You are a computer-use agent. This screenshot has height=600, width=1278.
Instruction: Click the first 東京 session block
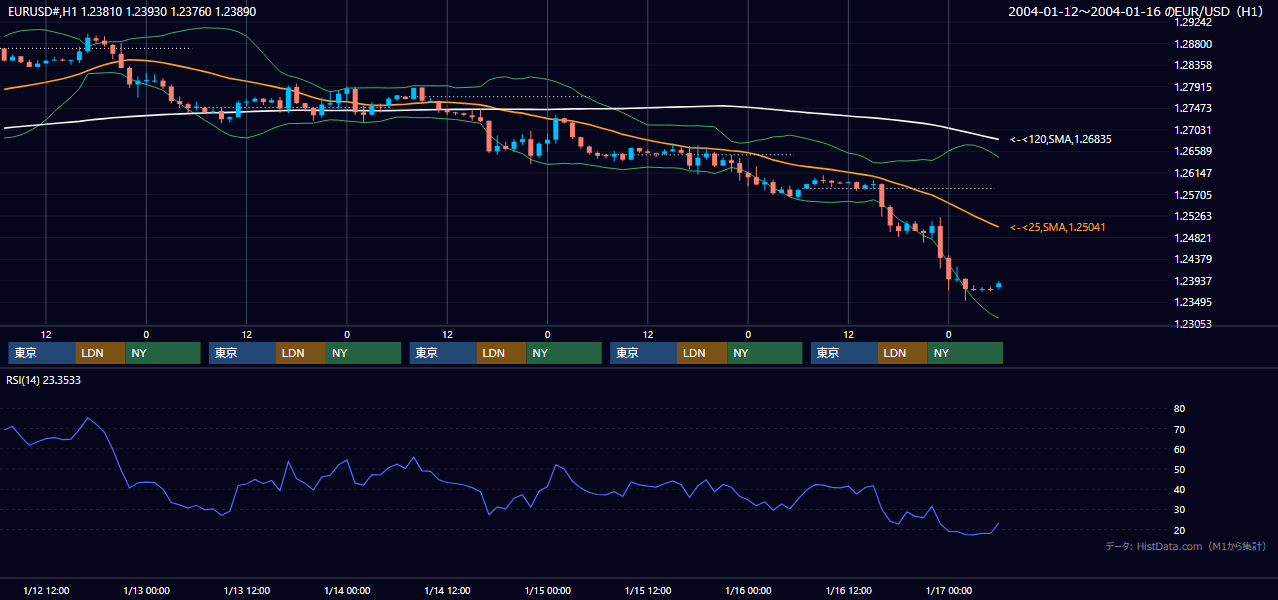click(x=42, y=353)
